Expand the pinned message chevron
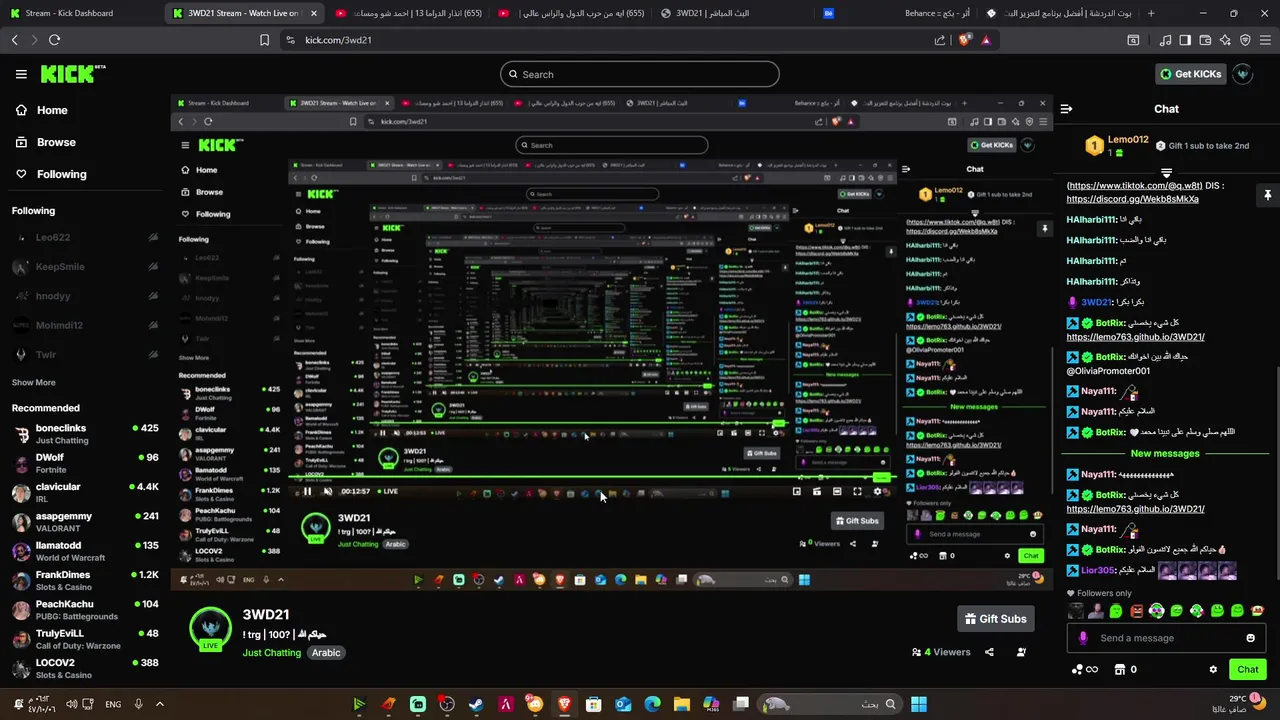 tap(1166, 173)
